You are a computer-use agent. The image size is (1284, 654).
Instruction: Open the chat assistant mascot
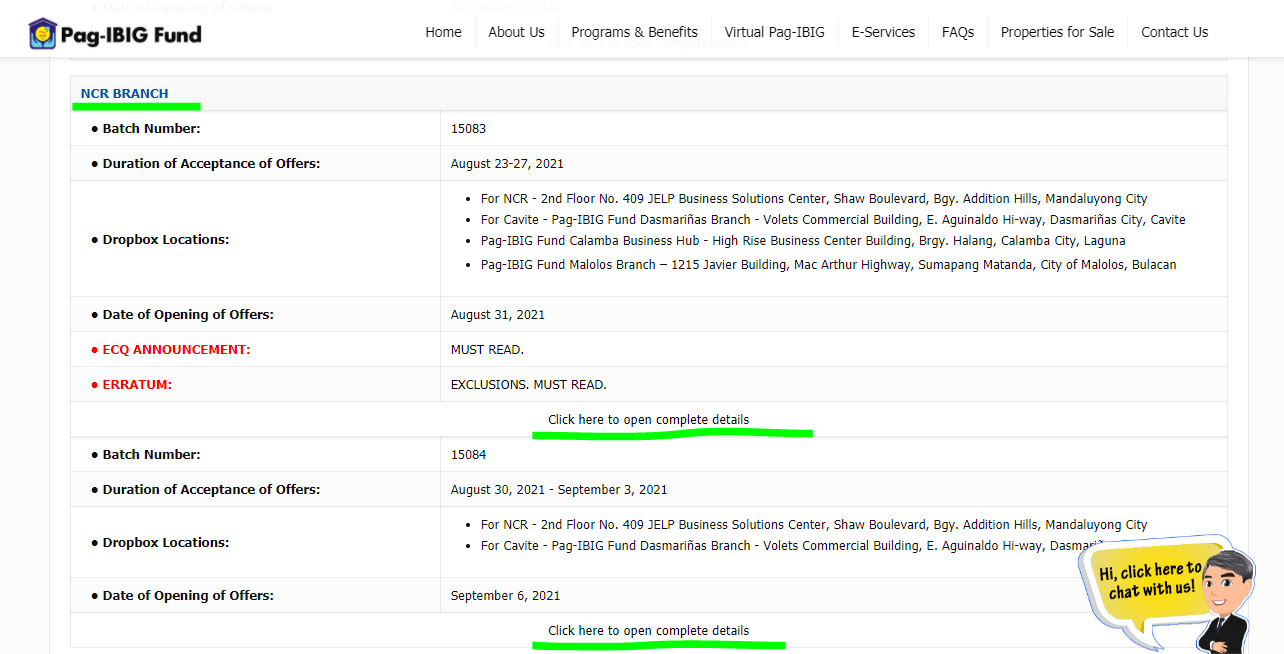coord(1225,600)
